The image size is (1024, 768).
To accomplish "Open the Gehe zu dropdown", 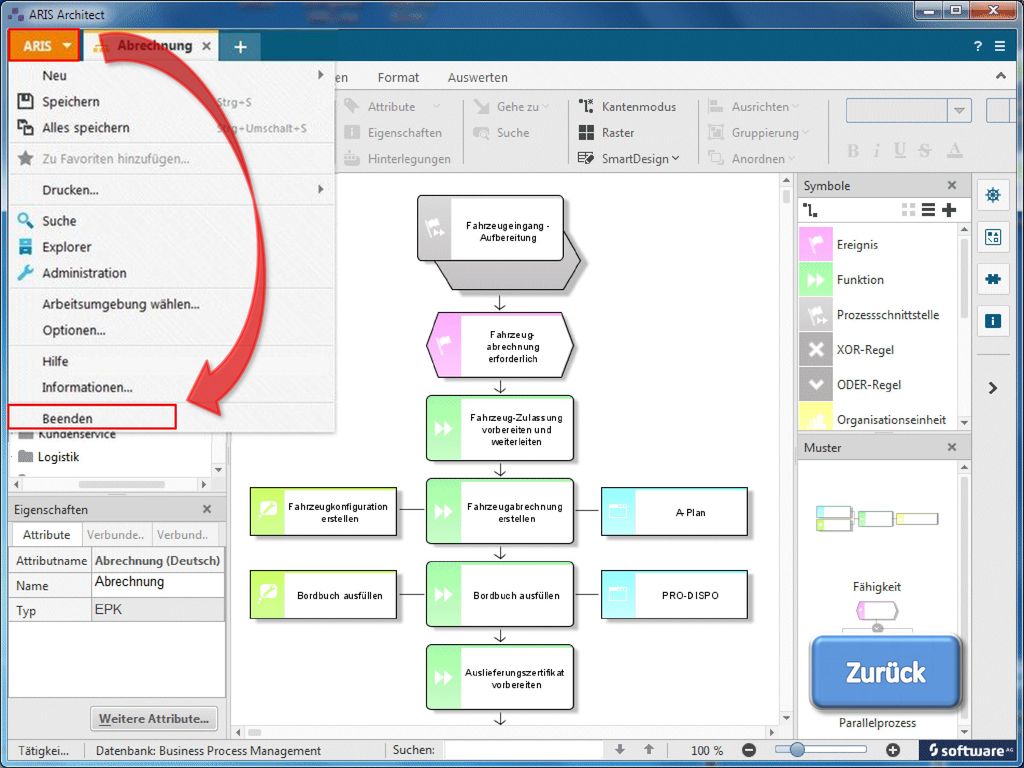I will [511, 106].
